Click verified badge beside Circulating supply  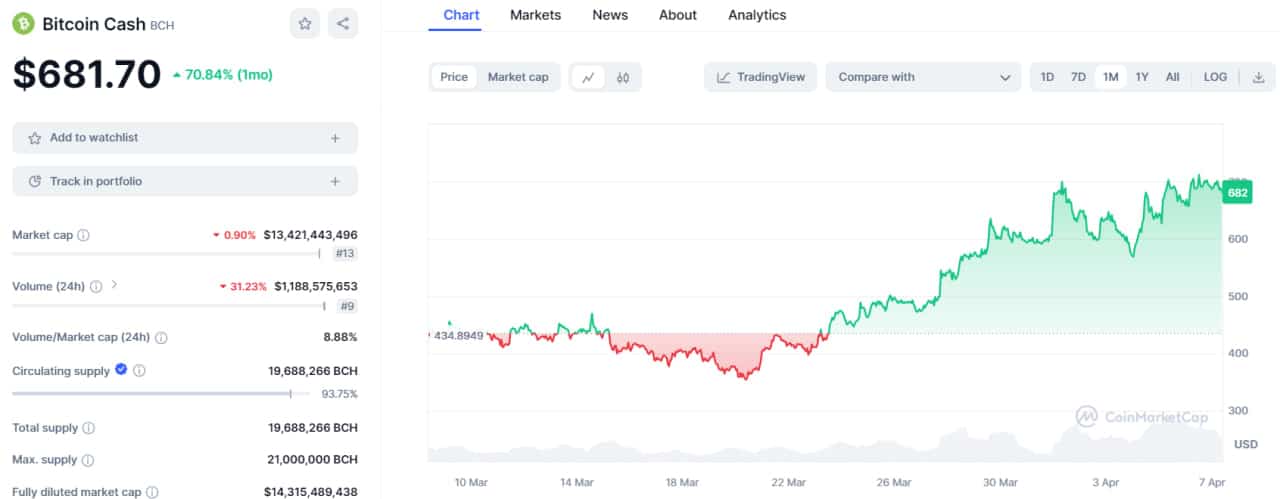121,370
